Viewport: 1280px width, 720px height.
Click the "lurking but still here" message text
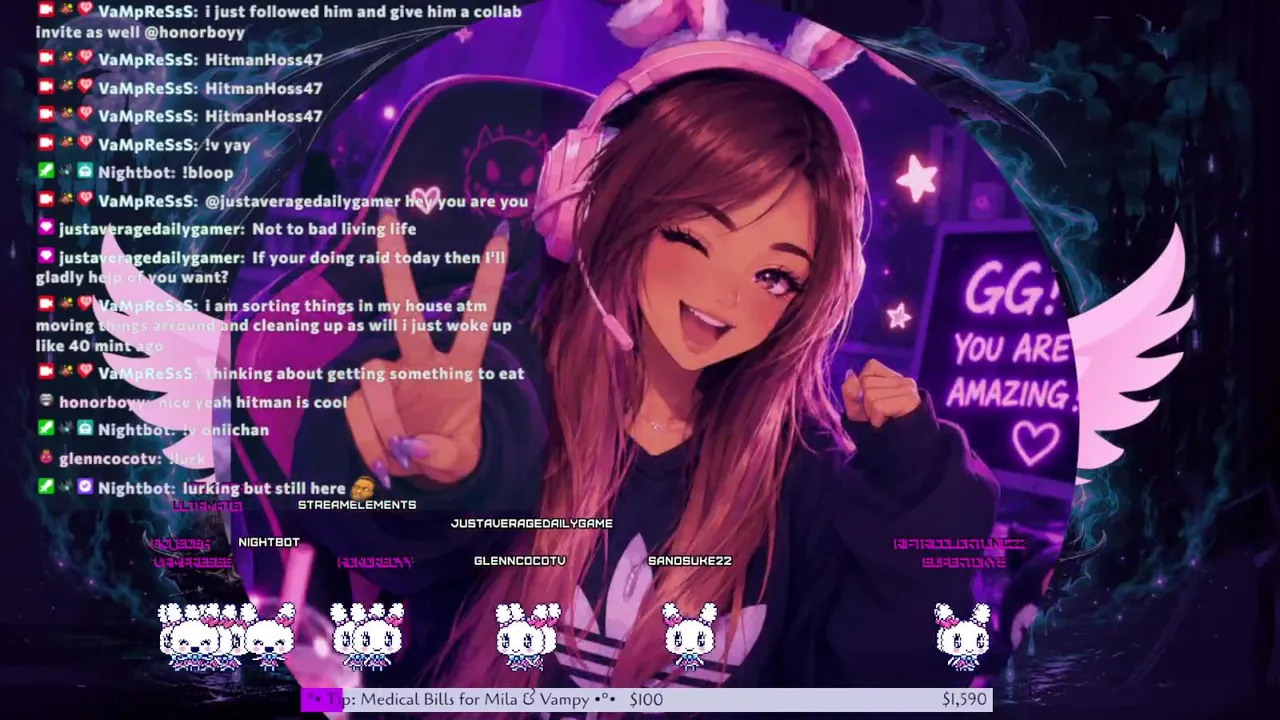coord(264,489)
